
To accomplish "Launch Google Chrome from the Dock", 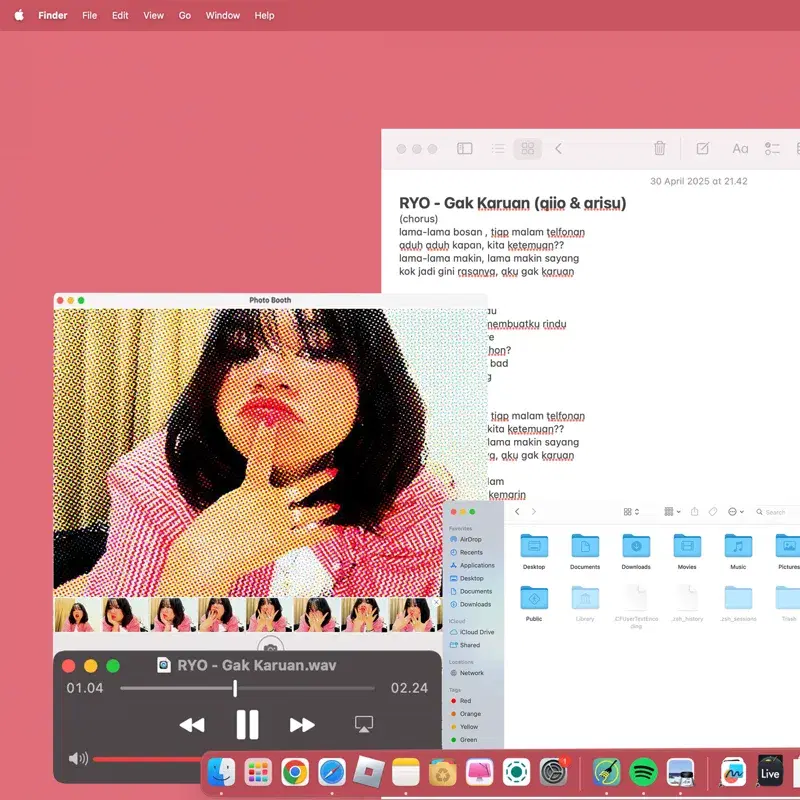I will coord(295,772).
